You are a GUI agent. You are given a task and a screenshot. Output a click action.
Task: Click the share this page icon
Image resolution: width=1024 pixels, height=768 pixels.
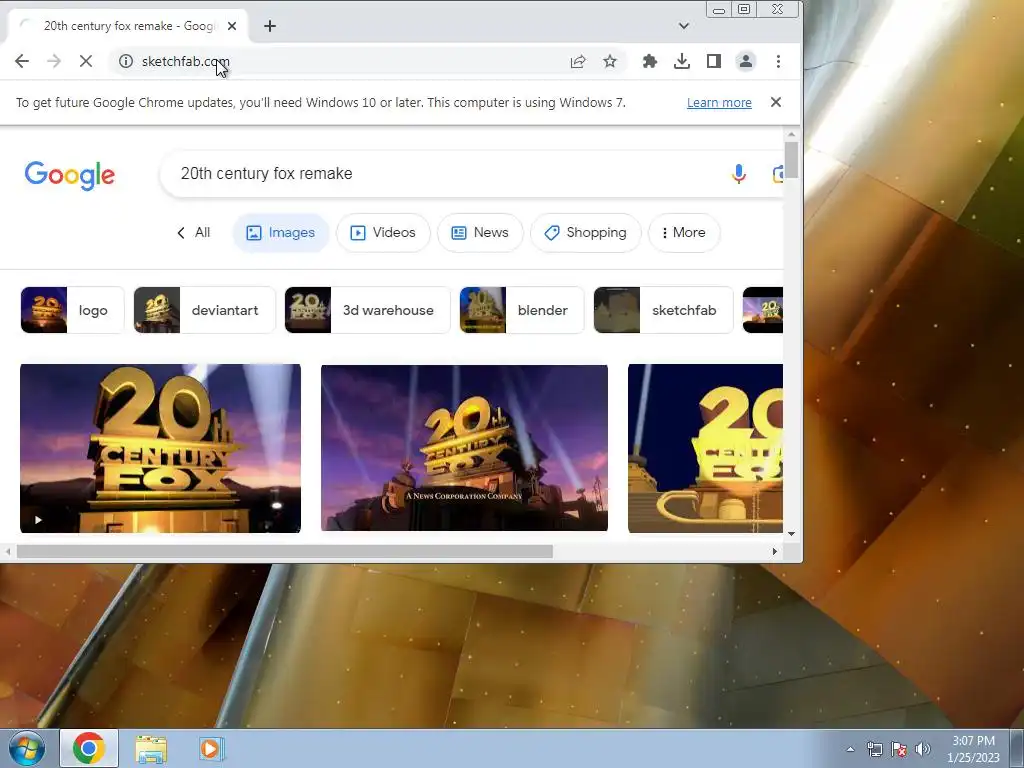pos(578,61)
